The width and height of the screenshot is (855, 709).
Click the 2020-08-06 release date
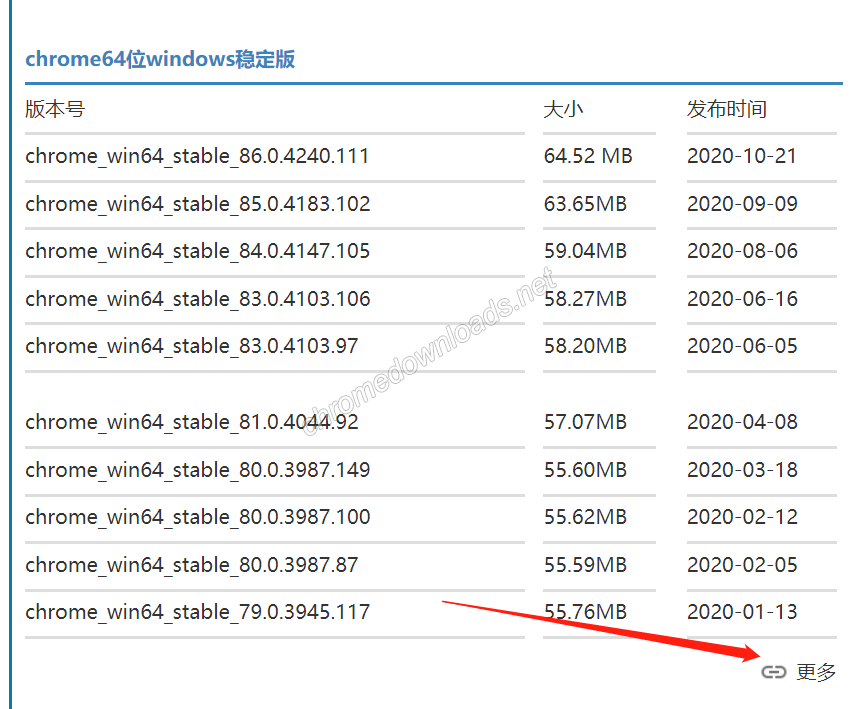pos(742,251)
